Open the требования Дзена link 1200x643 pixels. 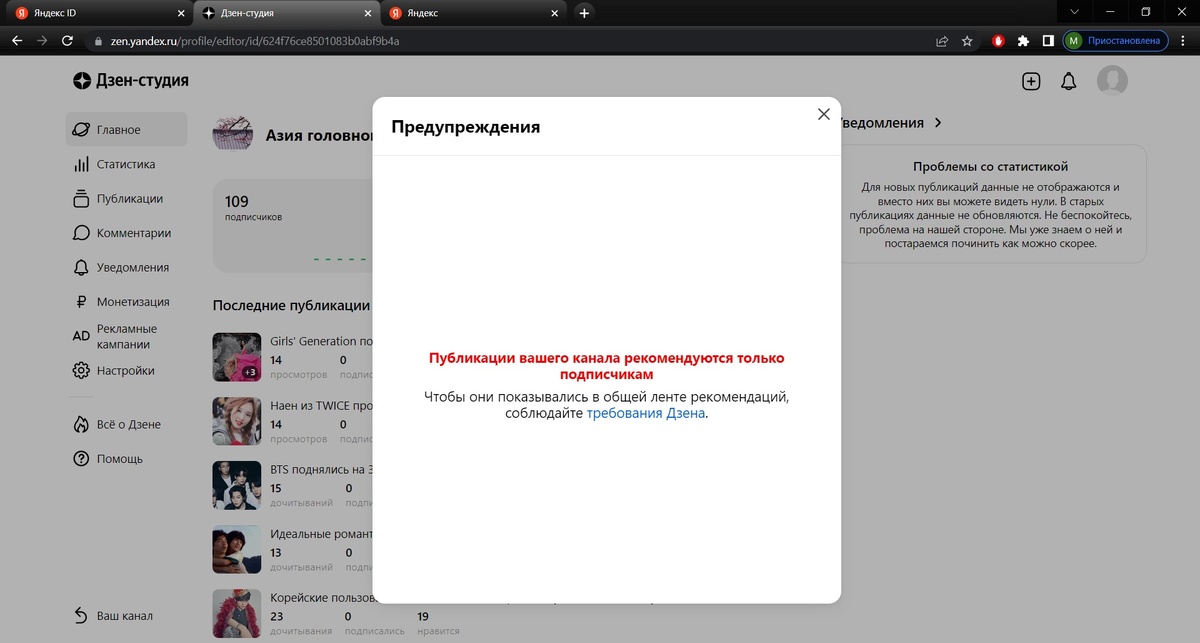(x=646, y=413)
